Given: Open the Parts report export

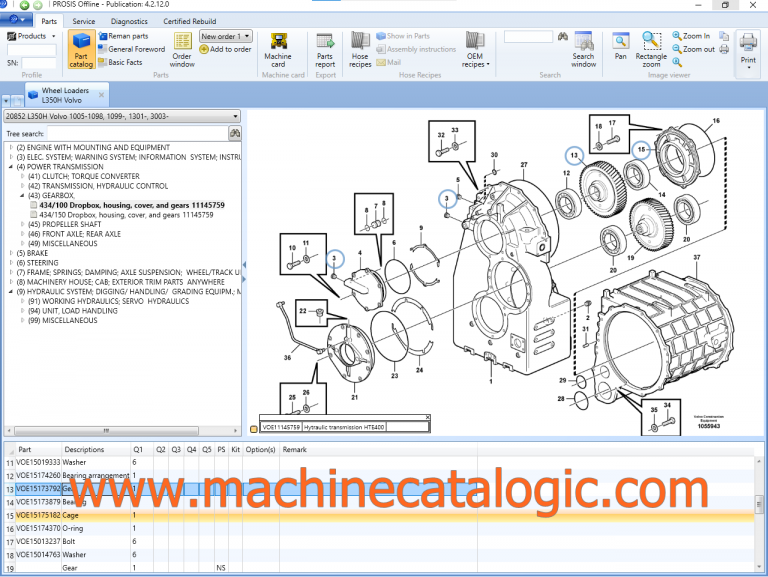Looking at the screenshot, I should [325, 49].
